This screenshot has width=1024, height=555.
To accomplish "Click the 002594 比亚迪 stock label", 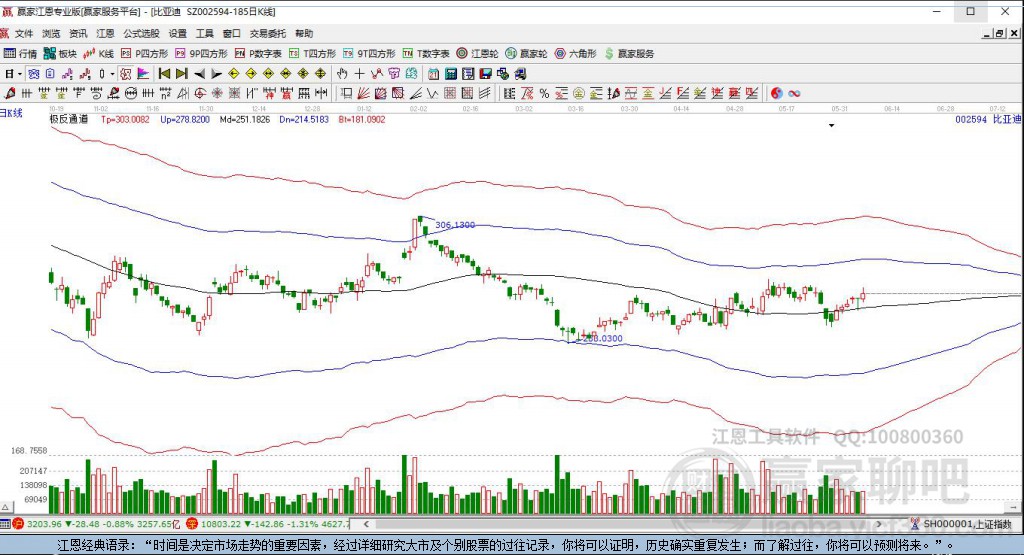I will click(x=987, y=119).
